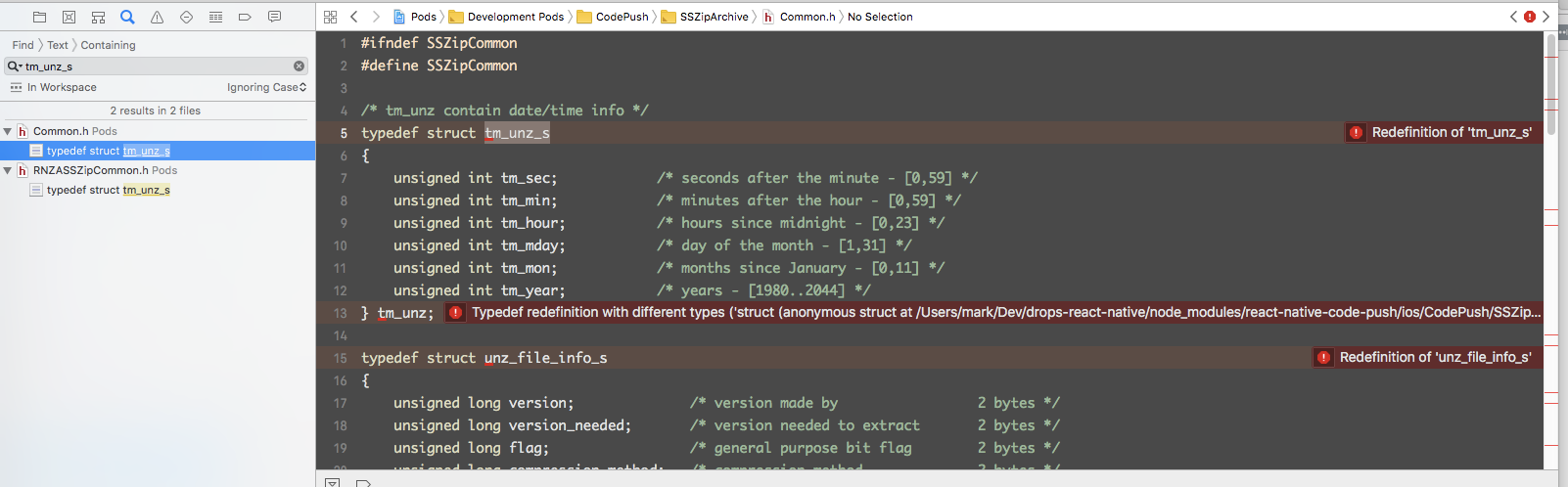The width and height of the screenshot is (1568, 487).
Task: Open the Test navigator diamond icon
Action: (x=186, y=17)
